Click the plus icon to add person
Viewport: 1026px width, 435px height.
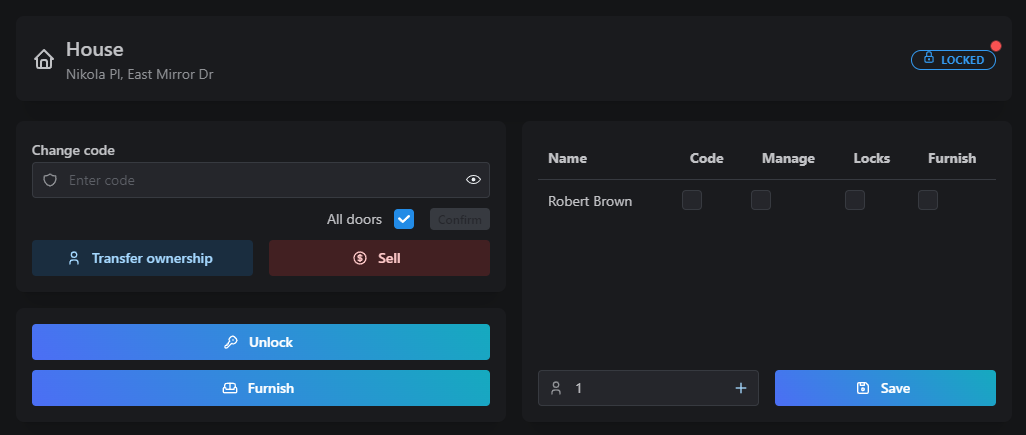coord(741,388)
